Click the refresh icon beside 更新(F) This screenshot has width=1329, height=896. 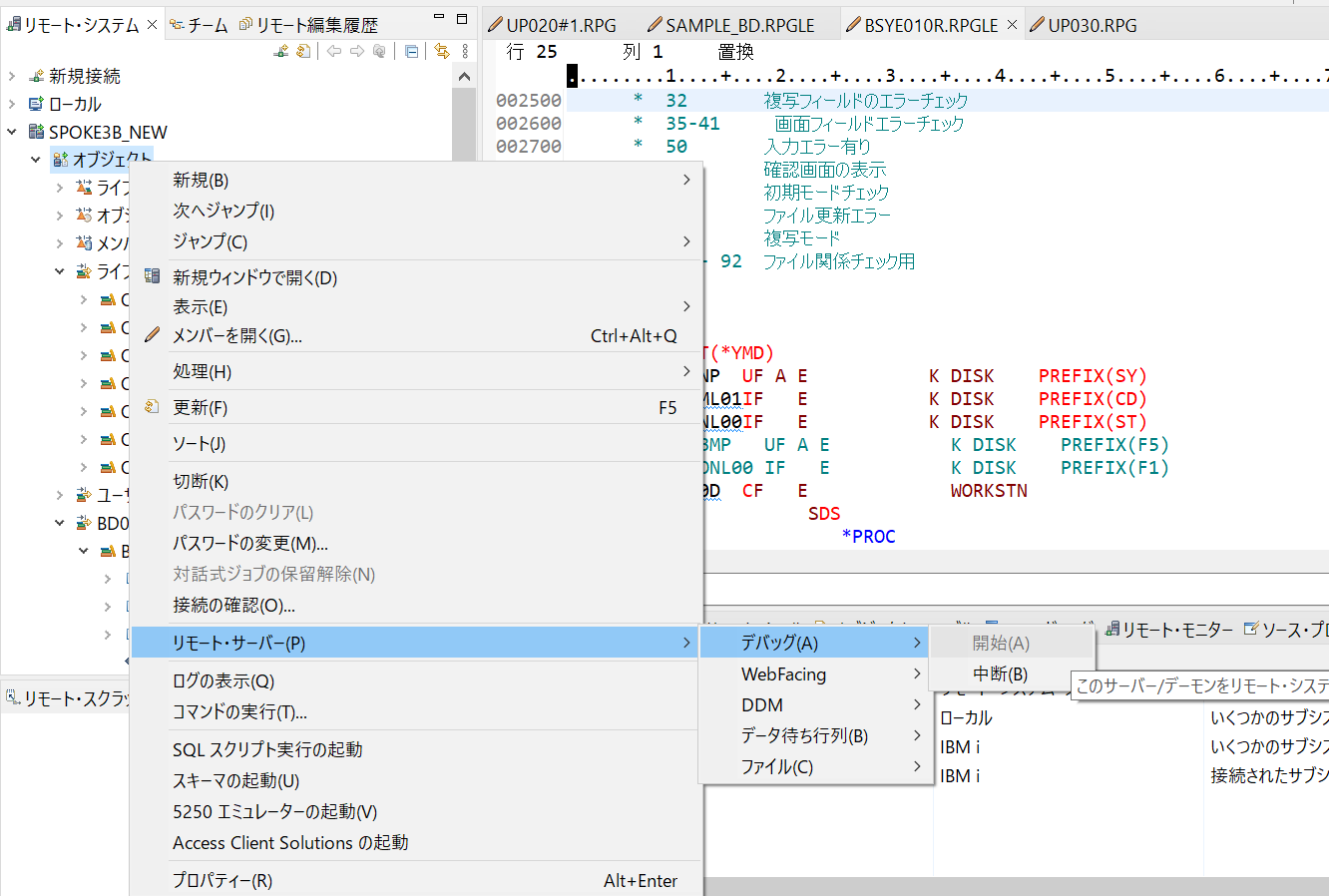[152, 407]
